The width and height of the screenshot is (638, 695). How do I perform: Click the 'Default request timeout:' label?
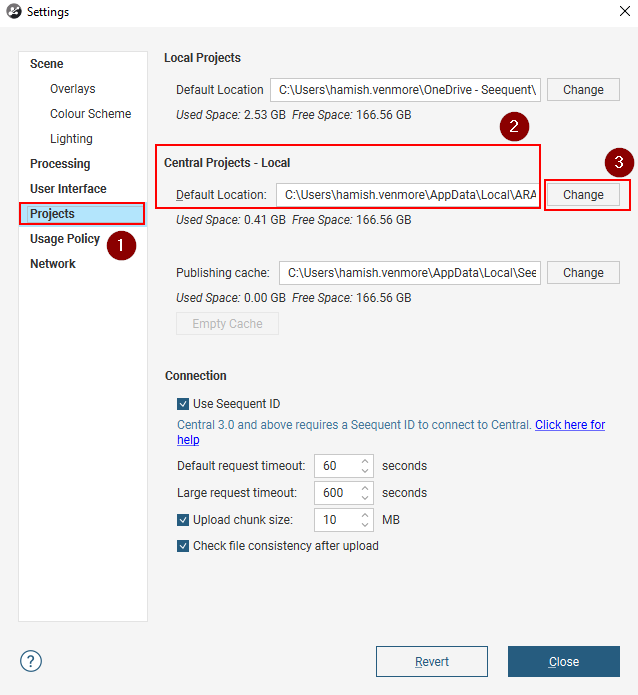[241, 466]
